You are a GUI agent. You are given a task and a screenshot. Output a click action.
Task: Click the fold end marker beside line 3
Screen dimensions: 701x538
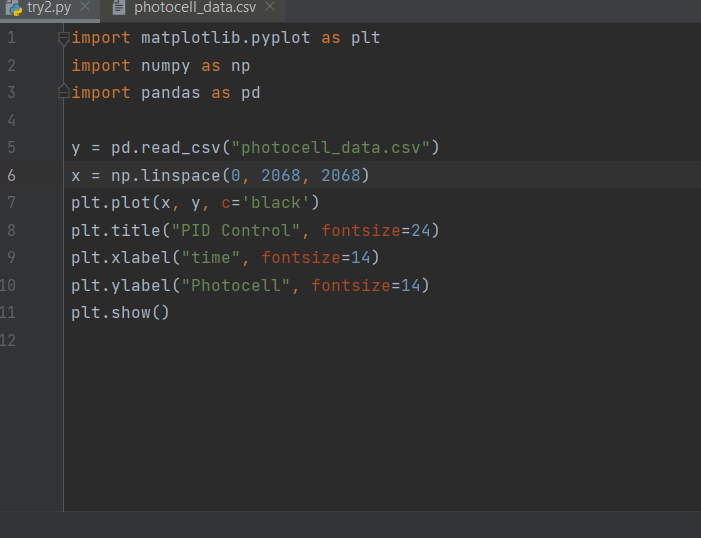click(64, 93)
